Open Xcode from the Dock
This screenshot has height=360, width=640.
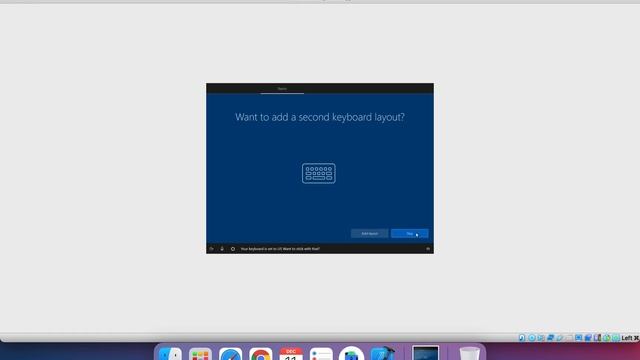coord(382,353)
